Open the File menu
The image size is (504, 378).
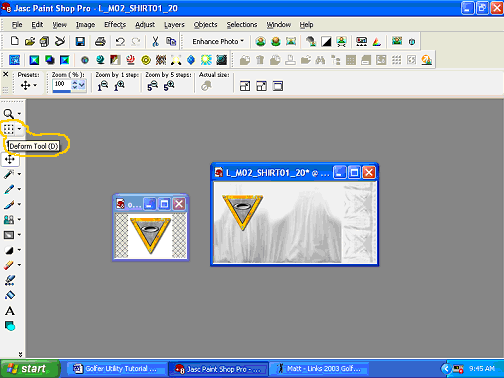17,25
